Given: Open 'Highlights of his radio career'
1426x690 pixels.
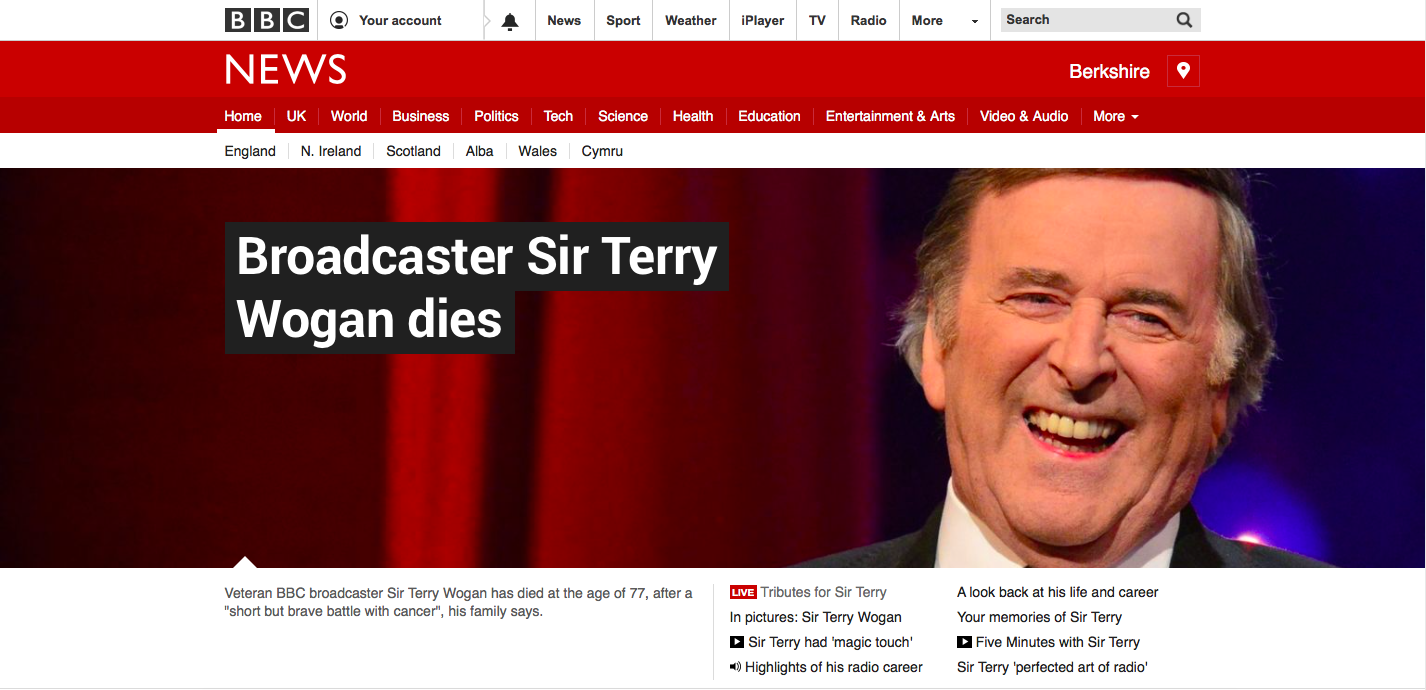Looking at the screenshot, I should coord(834,667).
